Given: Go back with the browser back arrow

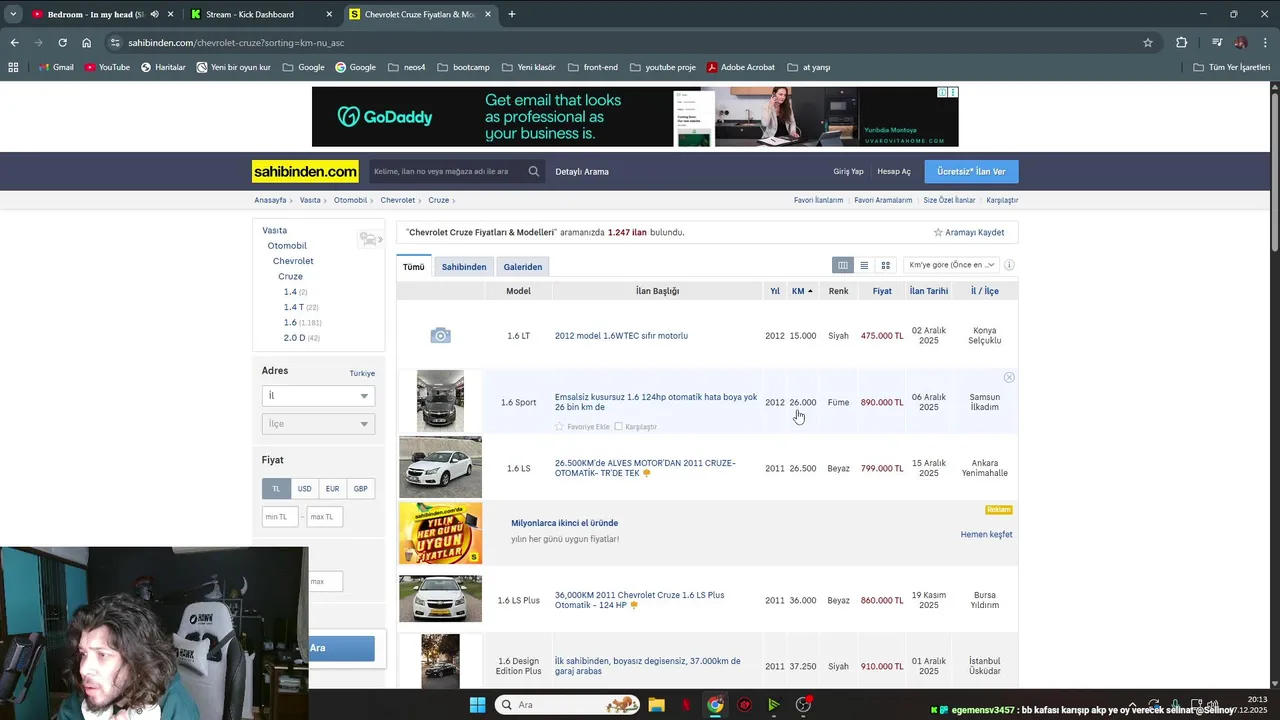Looking at the screenshot, I should click(x=14, y=43).
